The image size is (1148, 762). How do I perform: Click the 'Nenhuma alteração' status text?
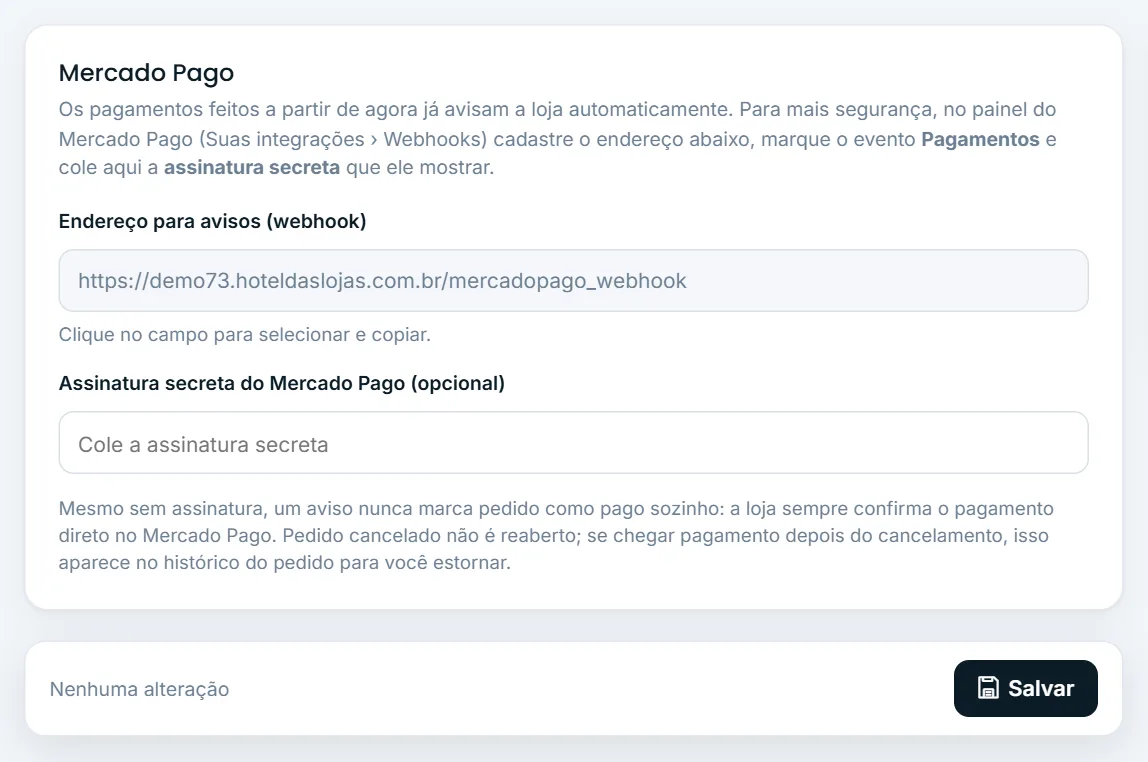pyautogui.click(x=139, y=690)
